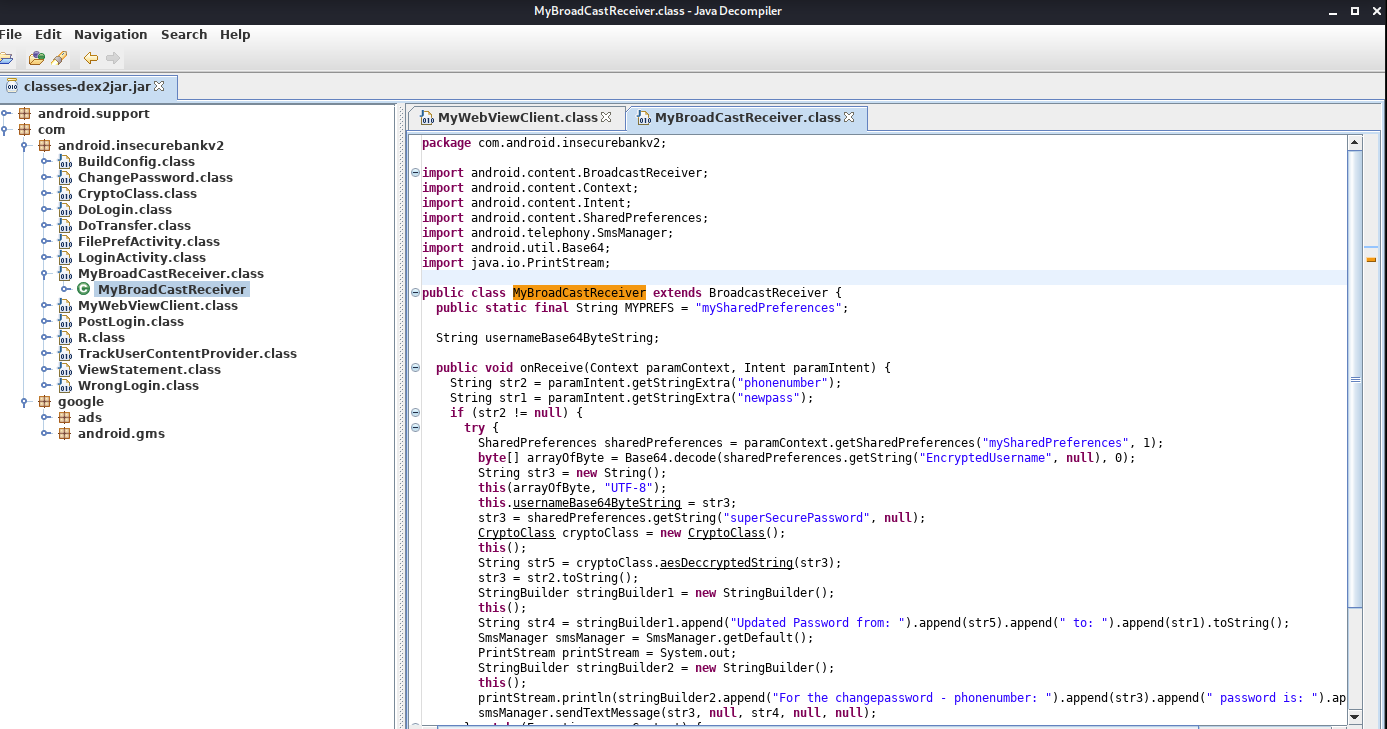Click the jar icon on the classes-dex2jar.jar tab
The height and width of the screenshot is (729, 1387).
[14, 86]
